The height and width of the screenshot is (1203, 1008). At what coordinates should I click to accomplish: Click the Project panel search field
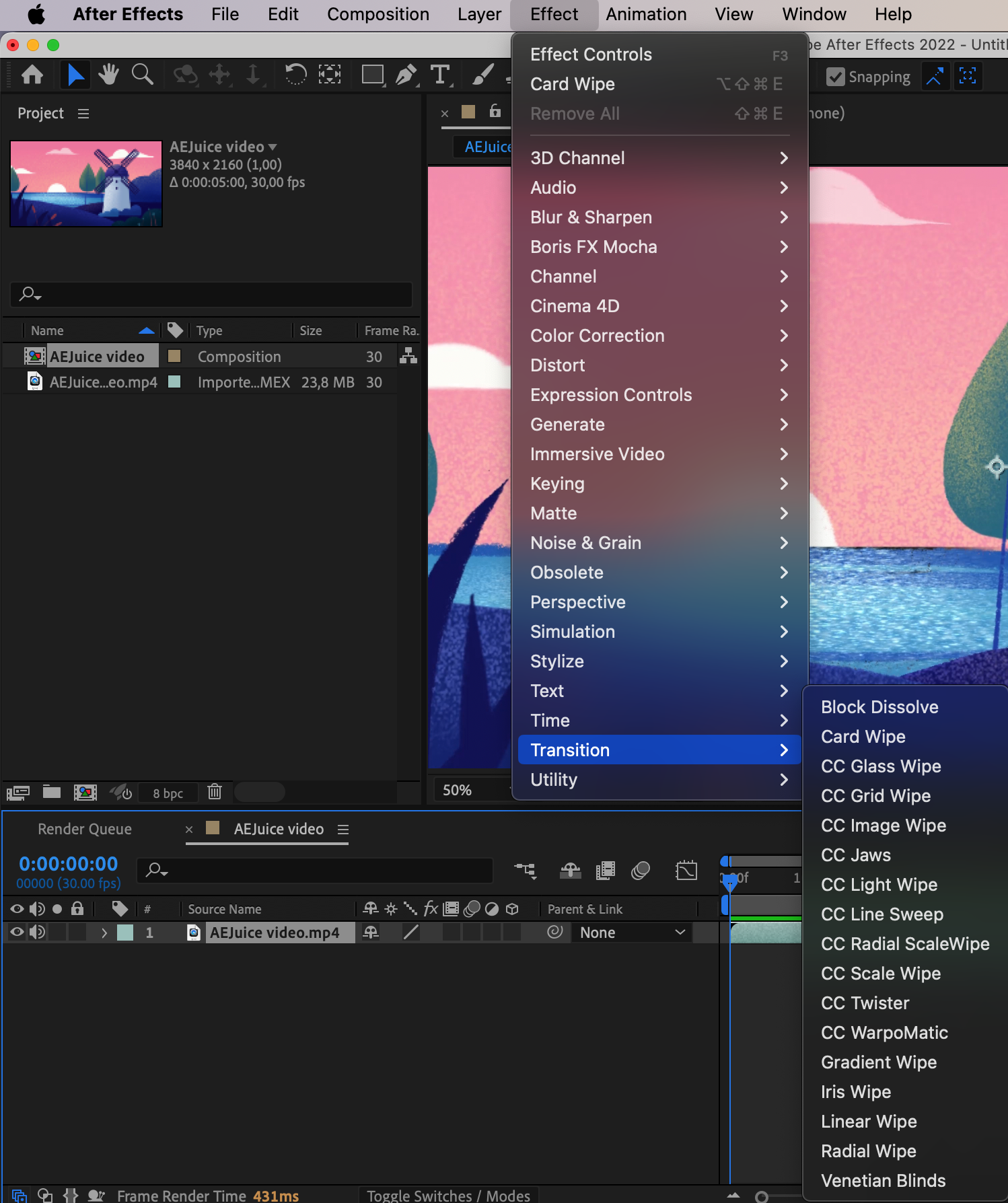pos(211,294)
